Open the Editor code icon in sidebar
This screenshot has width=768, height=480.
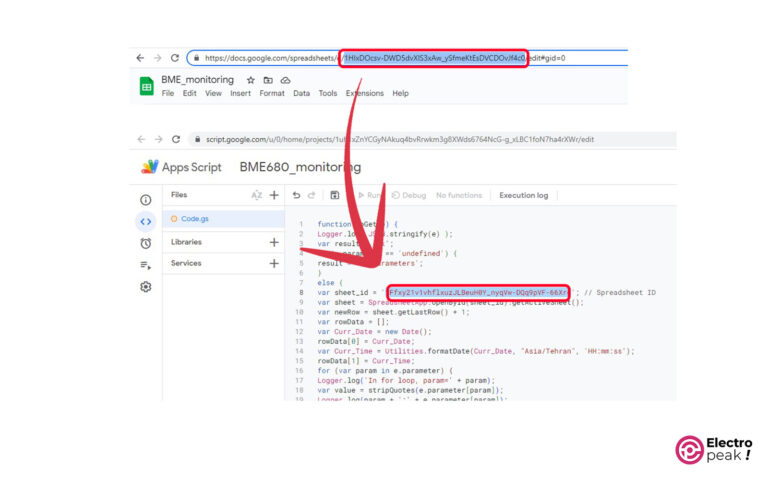pos(146,221)
